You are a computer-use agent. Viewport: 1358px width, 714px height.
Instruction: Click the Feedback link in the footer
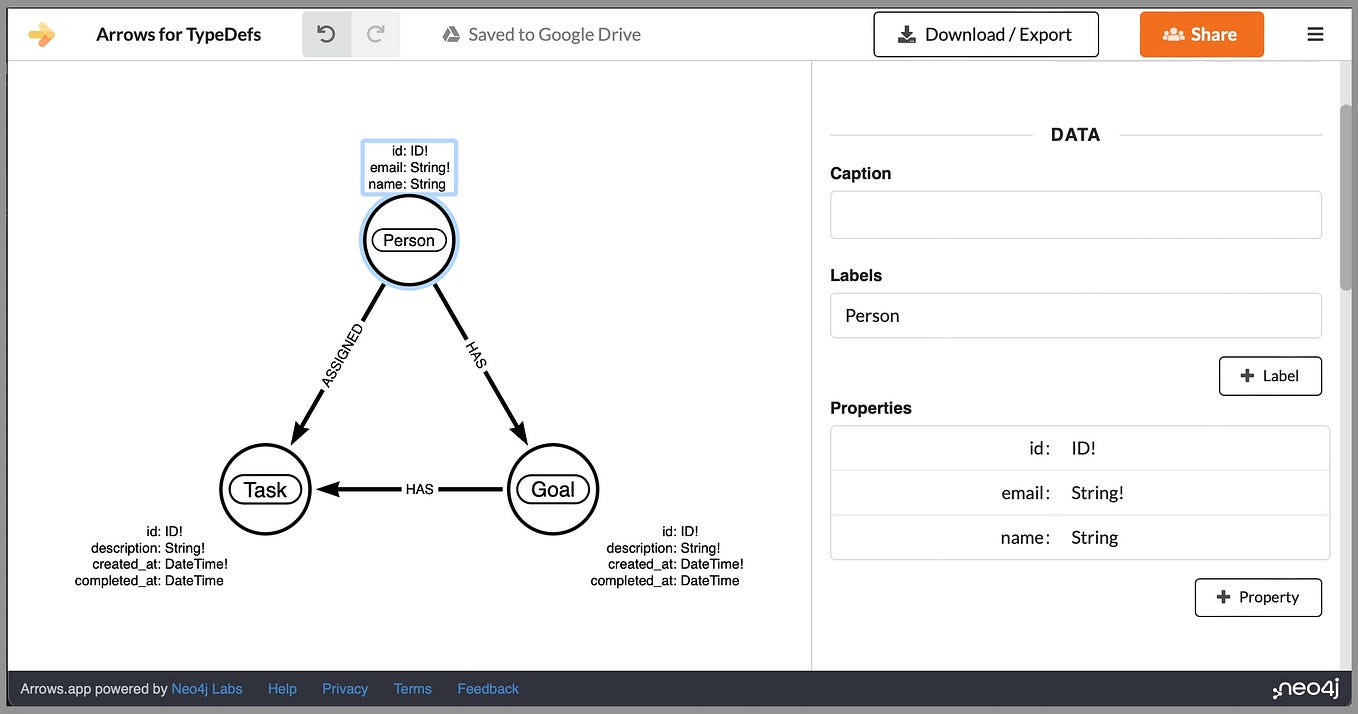[488, 688]
